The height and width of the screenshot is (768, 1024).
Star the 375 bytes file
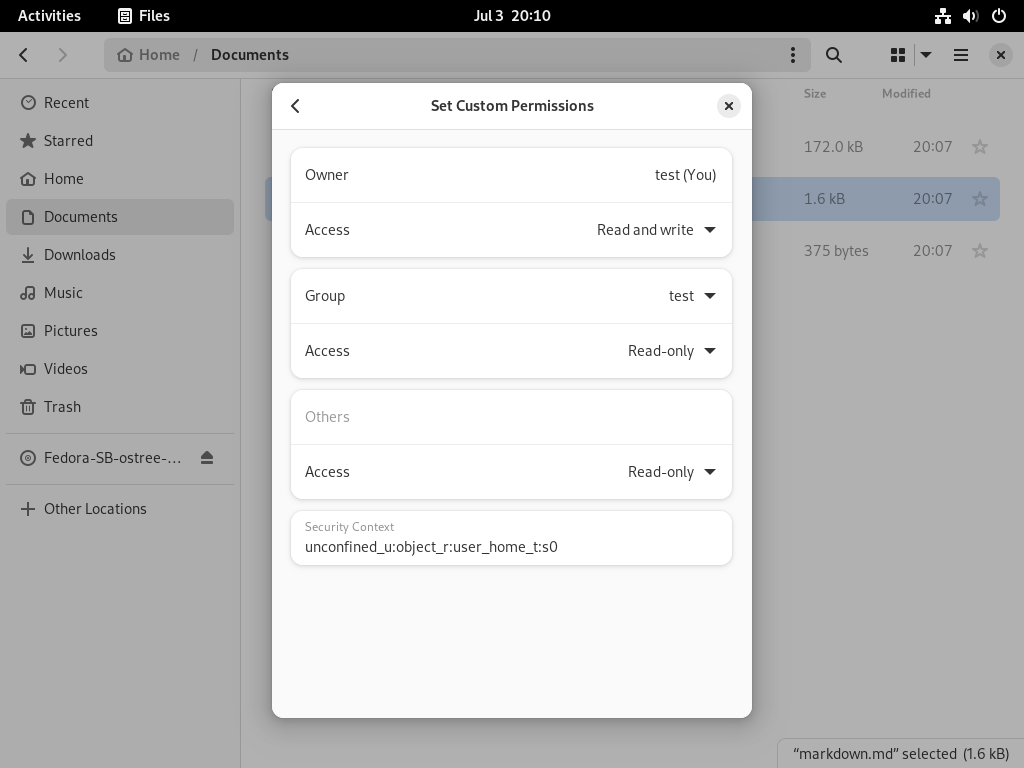tap(980, 251)
